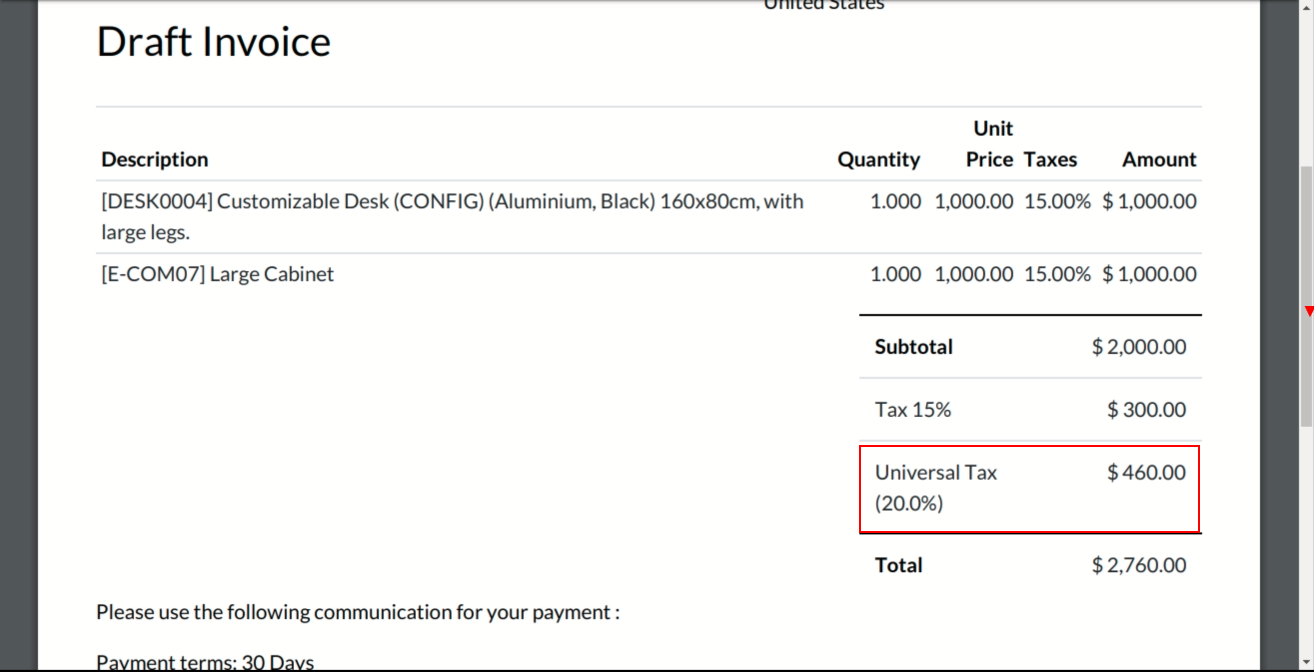The image size is (1314, 672).
Task: Click the Taxes column header
Action: (x=1050, y=160)
